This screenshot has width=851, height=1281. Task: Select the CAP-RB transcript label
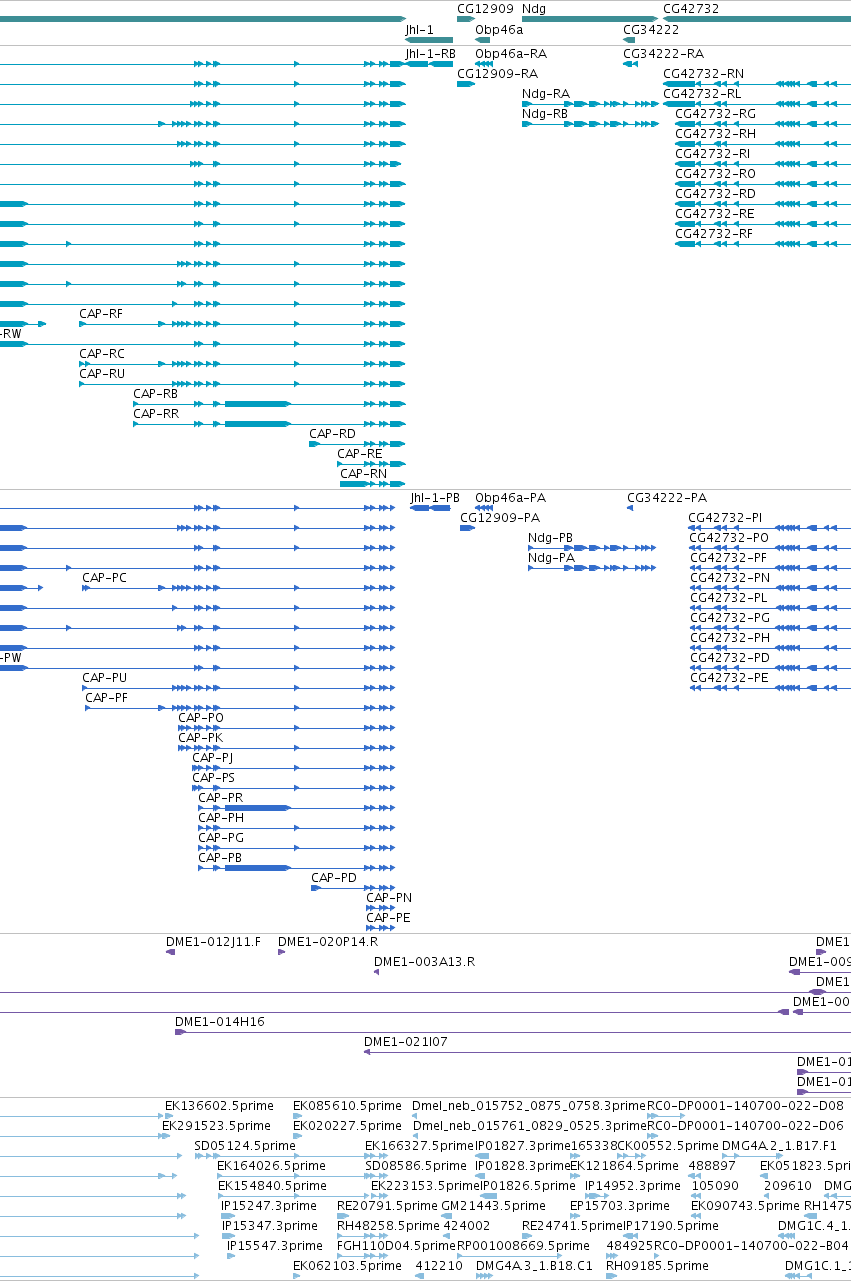coord(155,394)
